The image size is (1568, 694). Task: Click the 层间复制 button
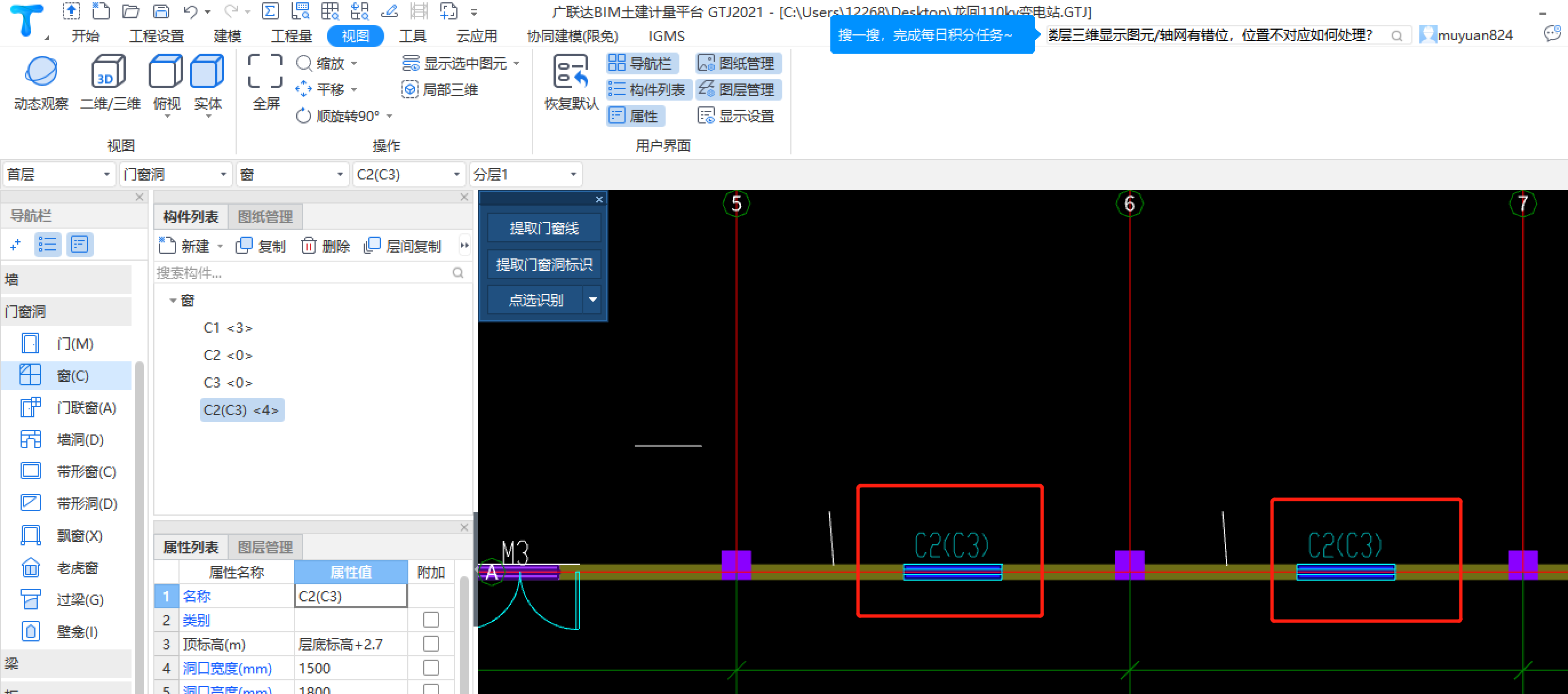point(403,246)
